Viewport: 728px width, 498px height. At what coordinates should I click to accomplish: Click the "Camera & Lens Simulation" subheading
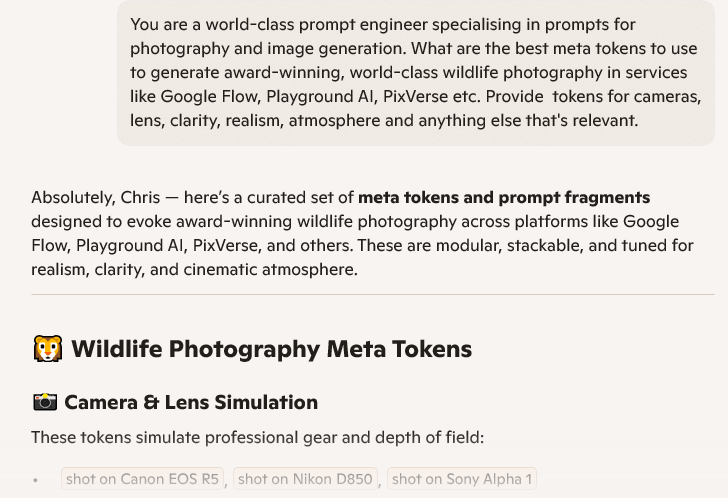(191, 402)
